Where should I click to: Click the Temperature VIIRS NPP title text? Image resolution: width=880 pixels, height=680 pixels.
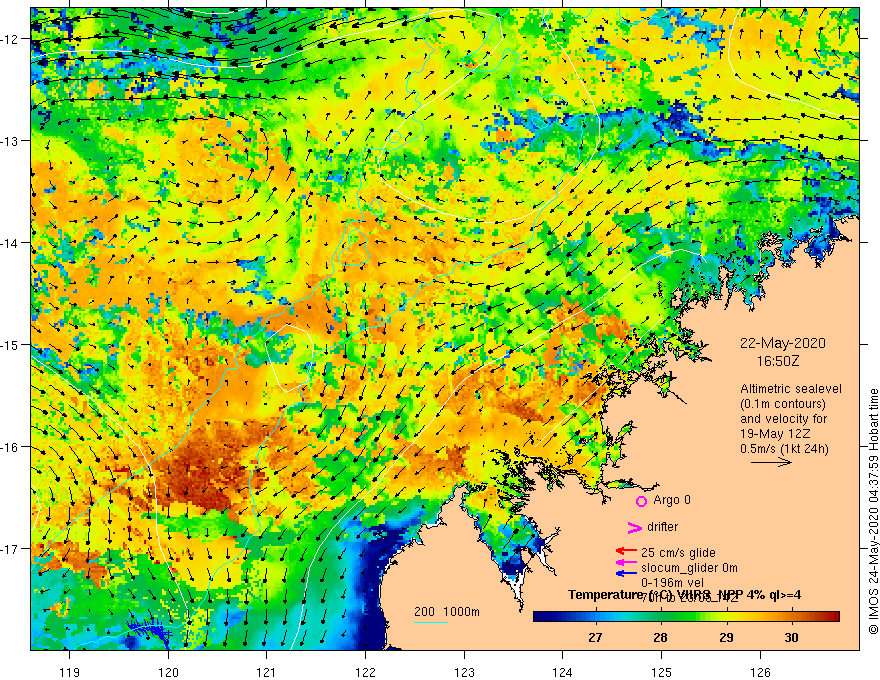tap(684, 595)
